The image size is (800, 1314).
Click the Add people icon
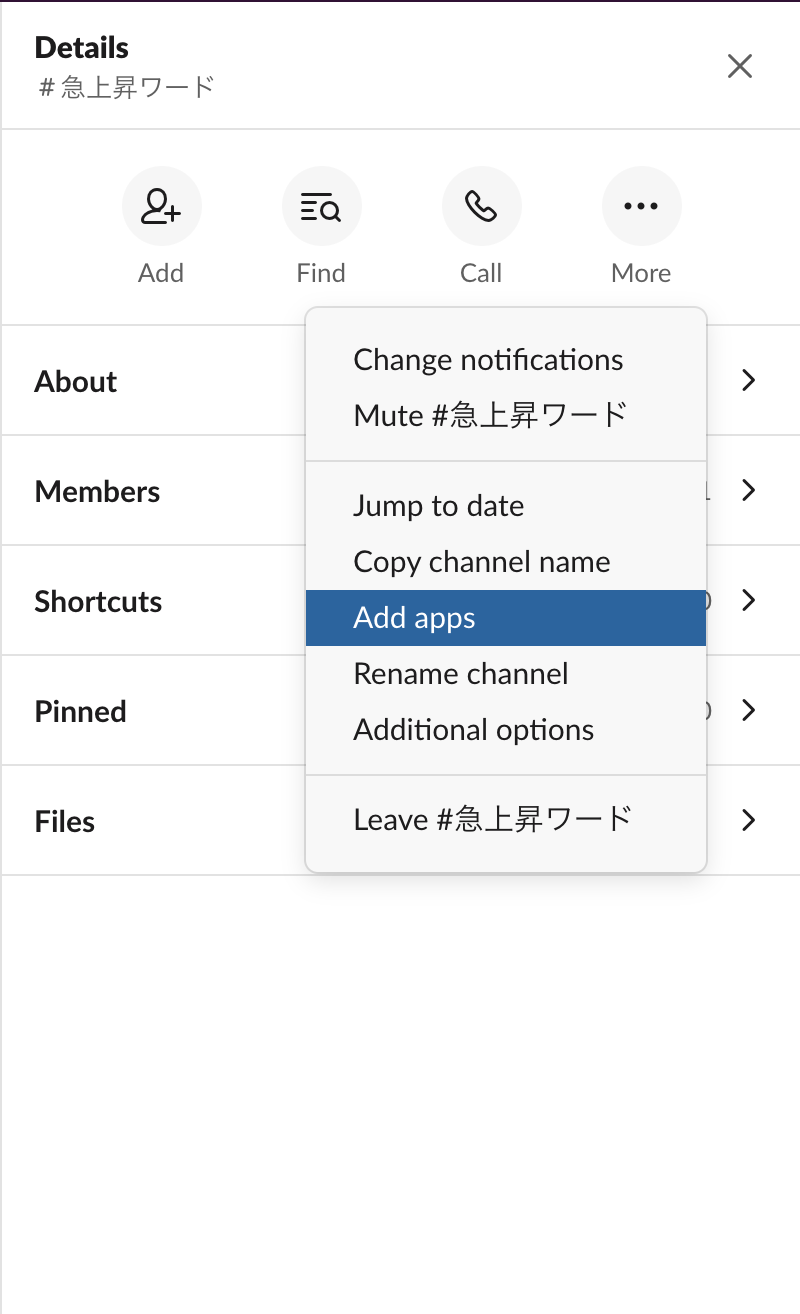point(161,207)
